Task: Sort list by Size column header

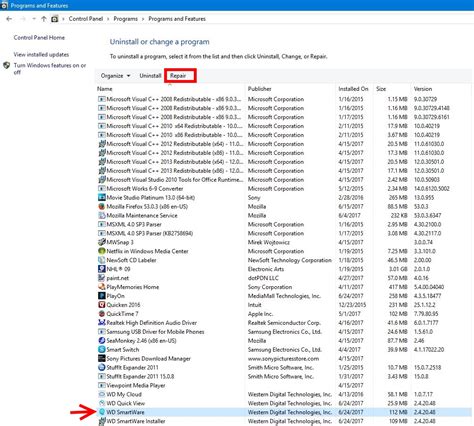Action: [x=381, y=89]
